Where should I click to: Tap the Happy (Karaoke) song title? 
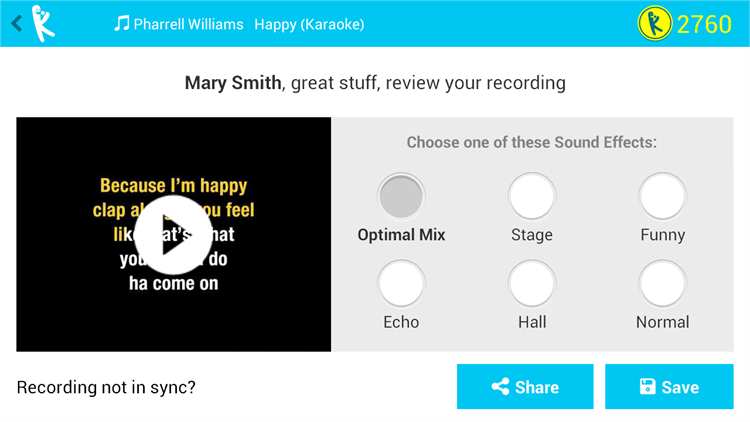(x=309, y=24)
